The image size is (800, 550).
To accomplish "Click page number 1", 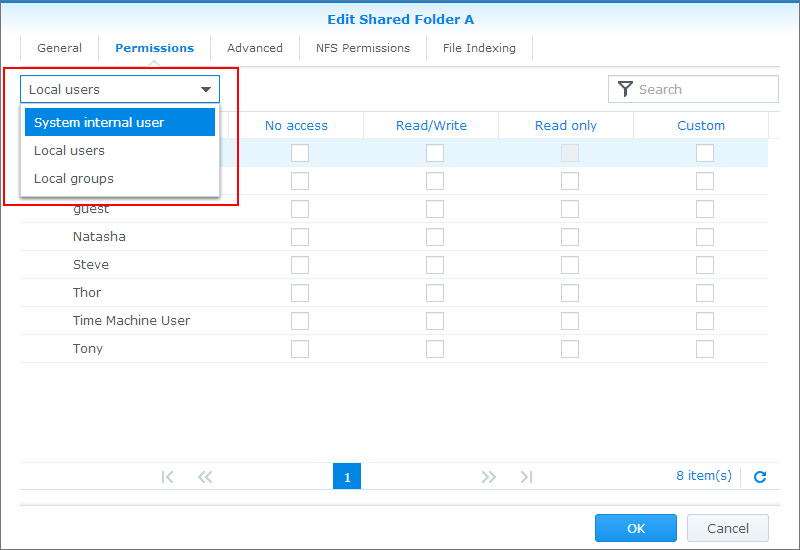I will click(x=347, y=477).
